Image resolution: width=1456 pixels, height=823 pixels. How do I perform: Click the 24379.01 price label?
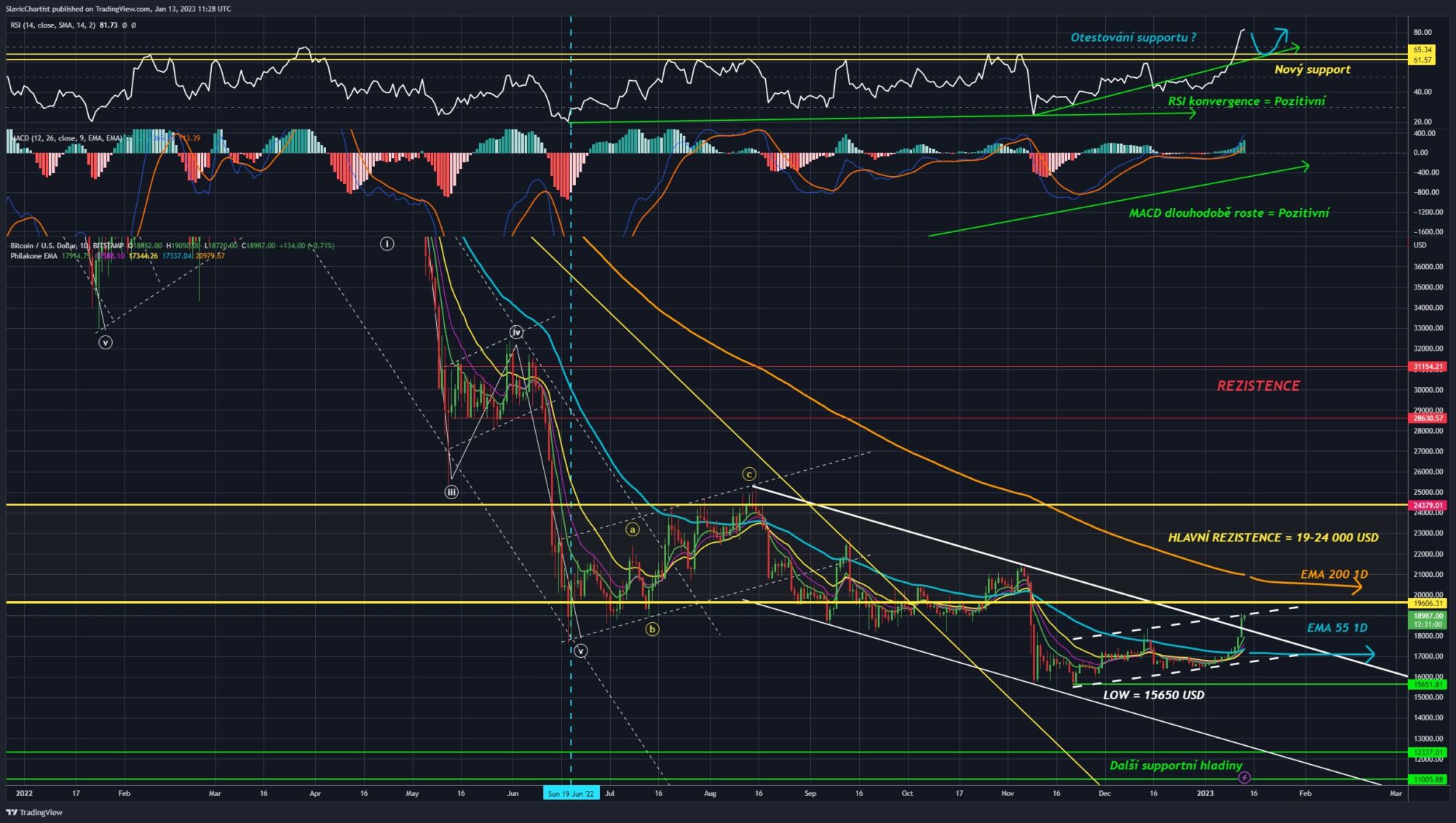[x=1428, y=505]
